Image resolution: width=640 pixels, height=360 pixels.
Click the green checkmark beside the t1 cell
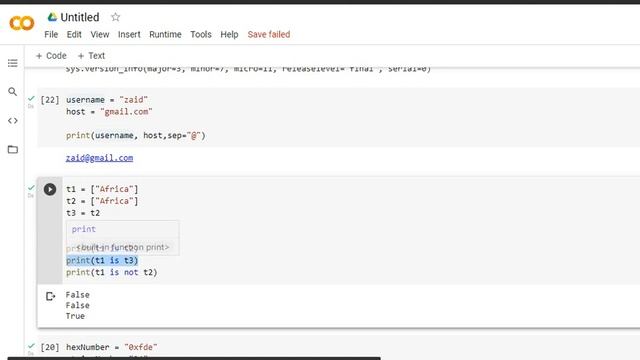click(31, 188)
